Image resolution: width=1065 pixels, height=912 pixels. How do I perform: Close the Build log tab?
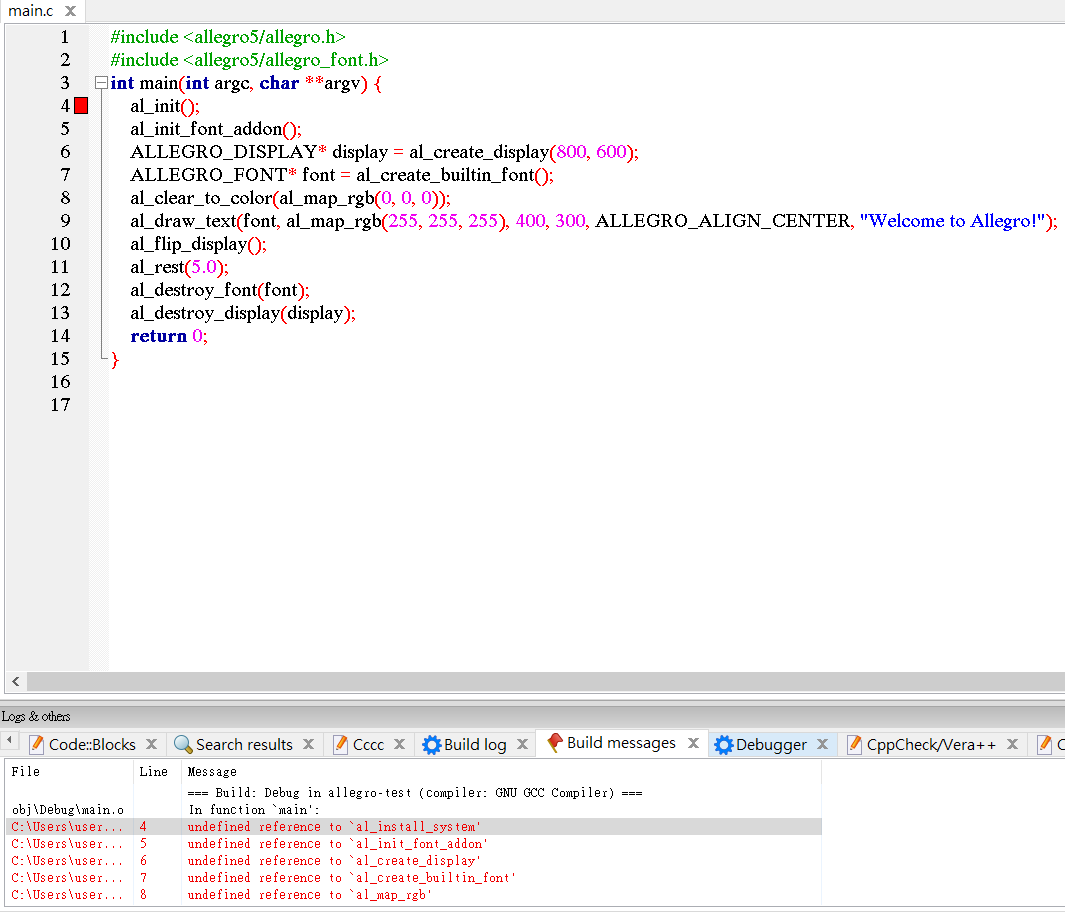[x=522, y=744]
